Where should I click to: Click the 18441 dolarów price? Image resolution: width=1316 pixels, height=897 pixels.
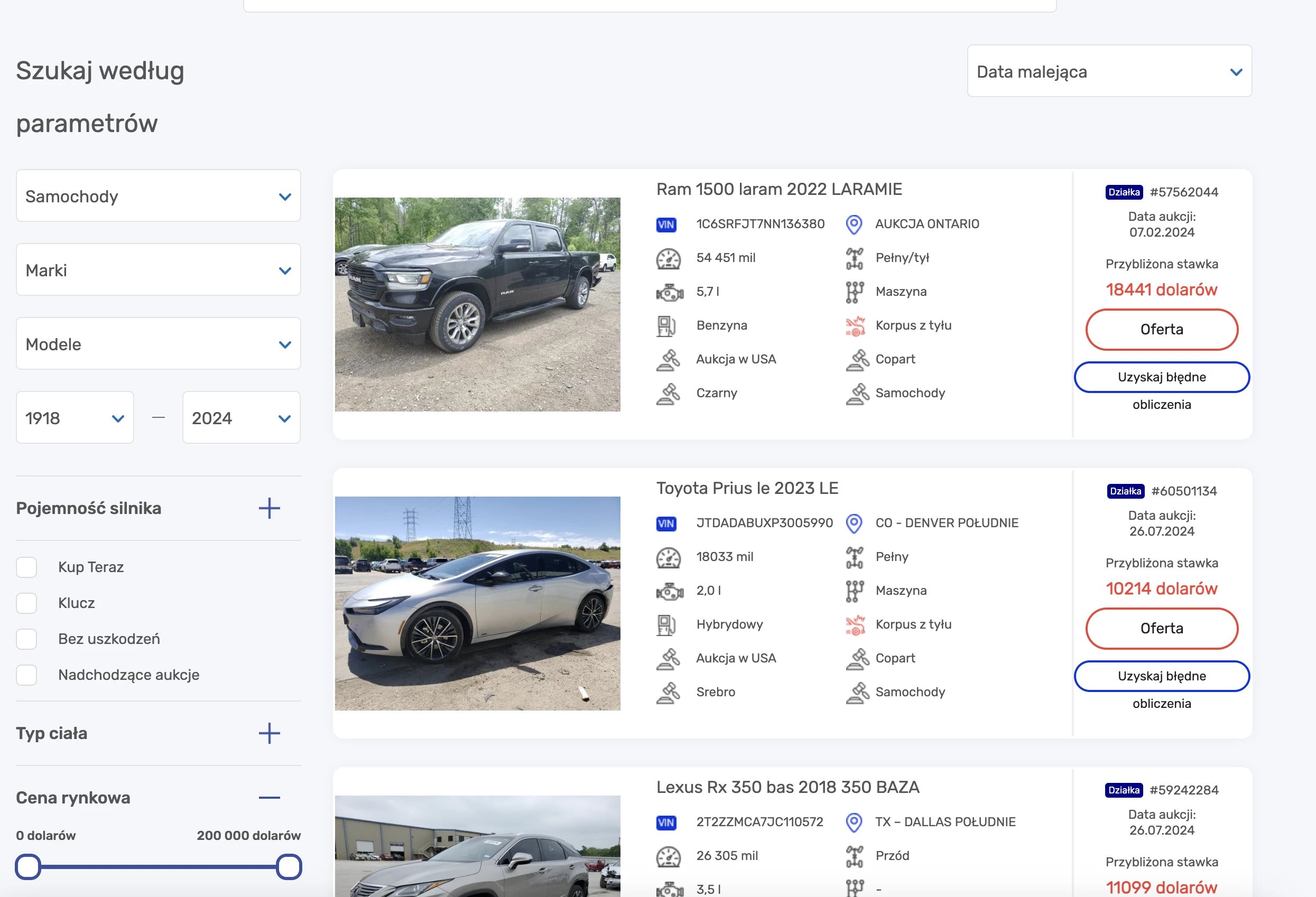[1162, 291]
